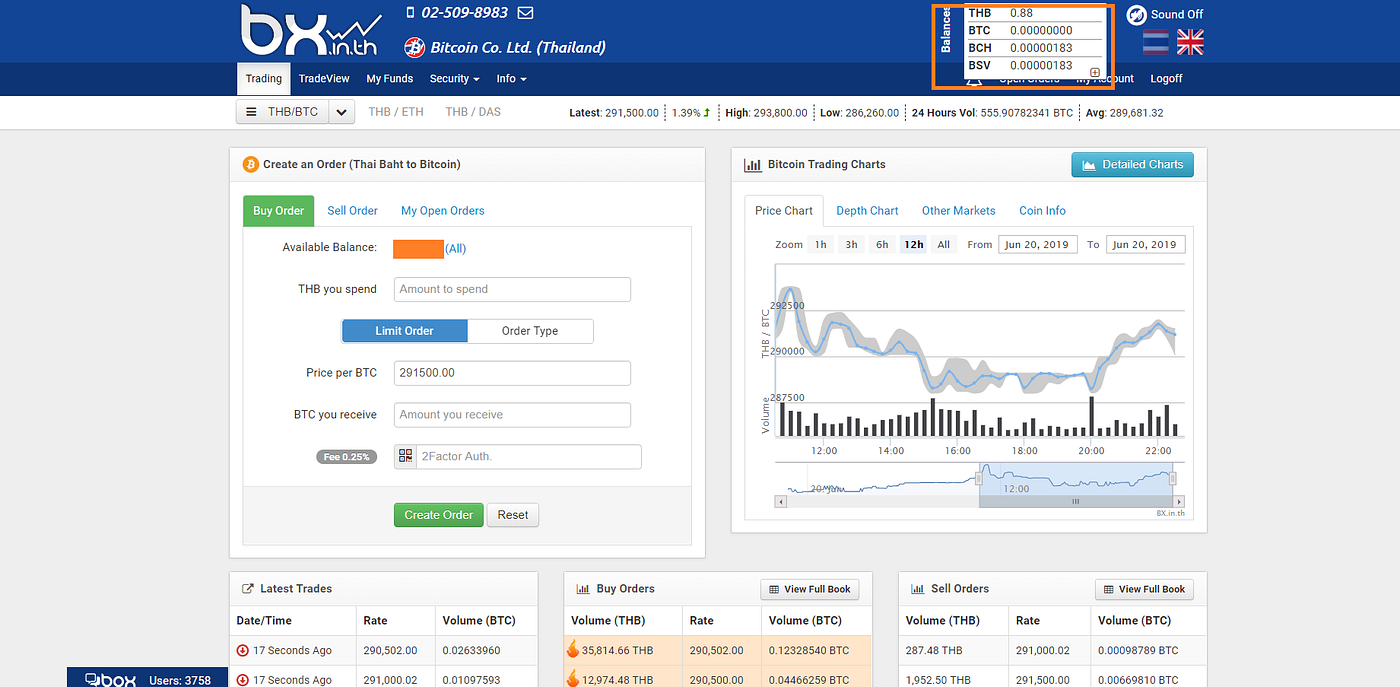Click the Fee 0.25% badge
The width and height of the screenshot is (1400, 687).
(347, 457)
